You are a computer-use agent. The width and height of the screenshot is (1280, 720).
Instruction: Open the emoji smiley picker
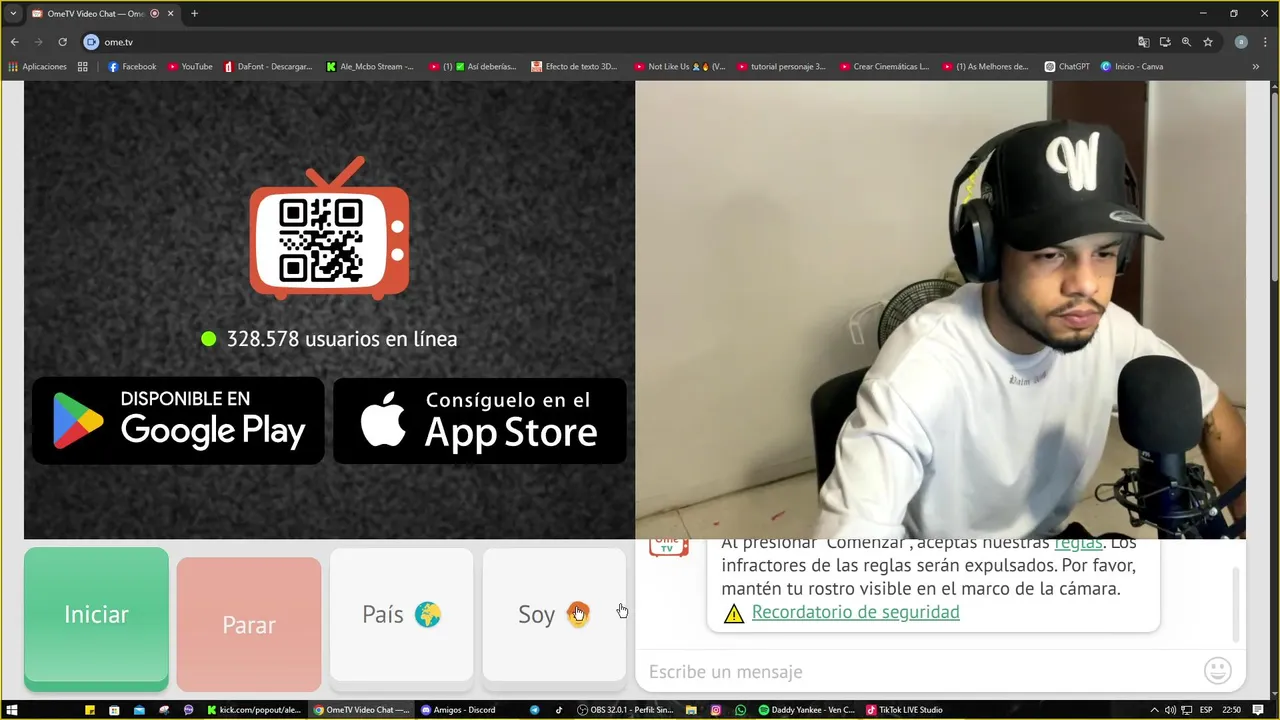[1217, 671]
